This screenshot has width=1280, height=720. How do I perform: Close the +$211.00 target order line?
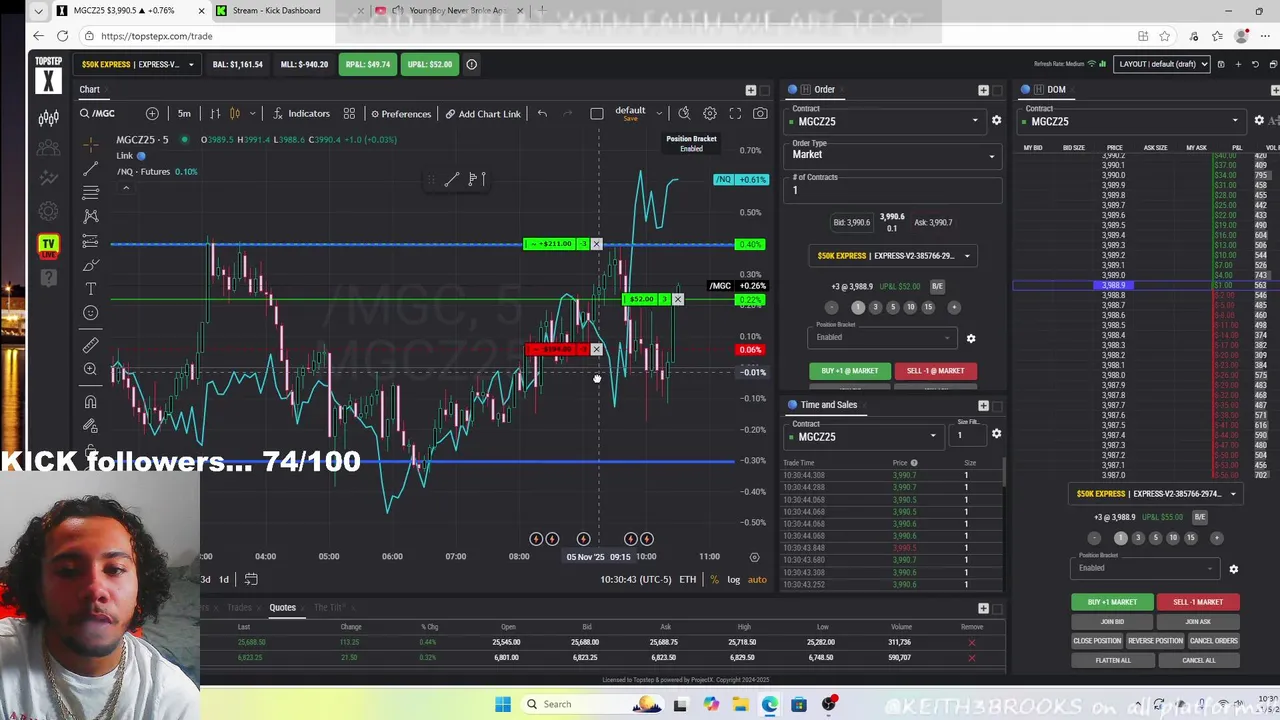596,244
